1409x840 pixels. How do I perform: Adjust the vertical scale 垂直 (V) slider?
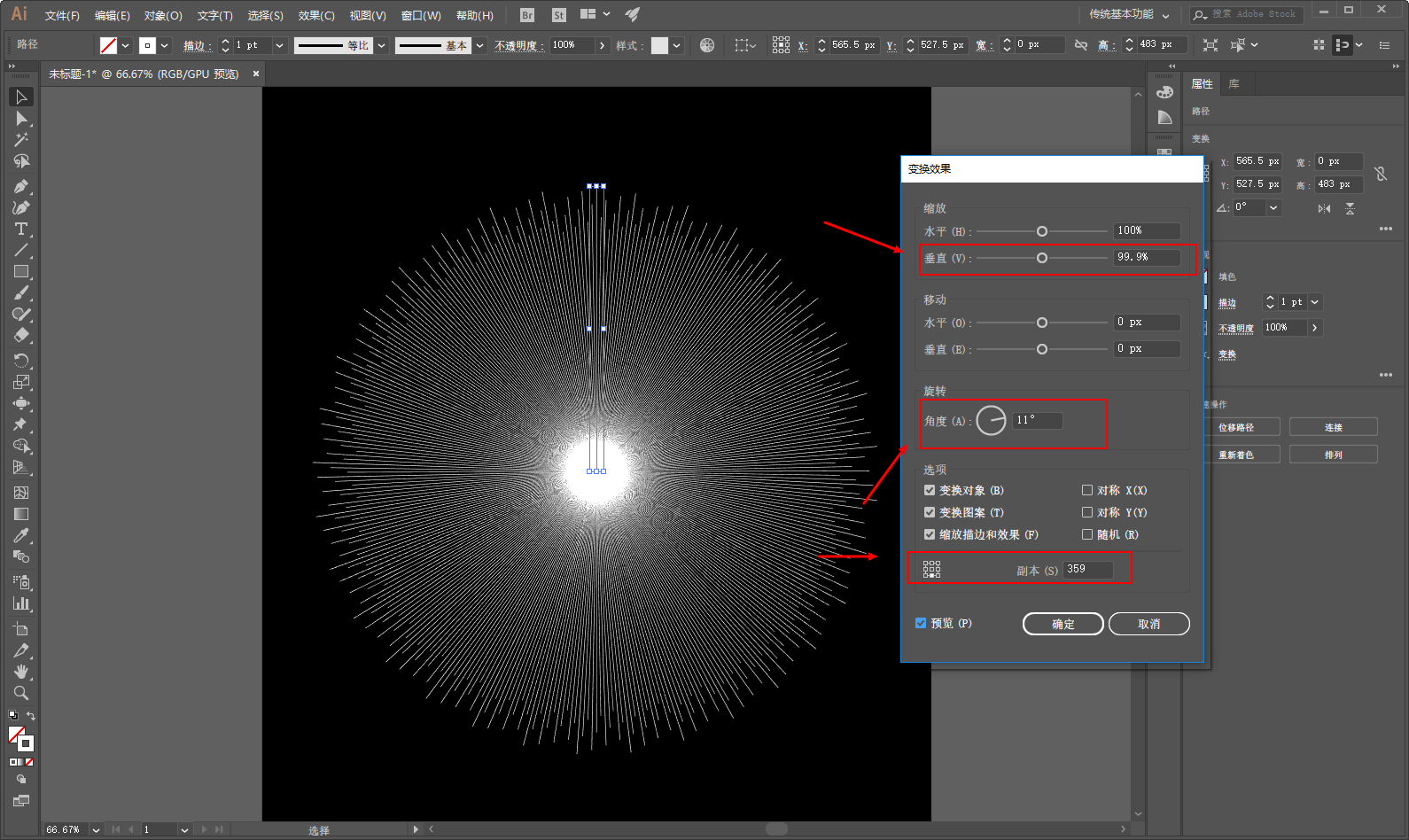coord(1042,258)
